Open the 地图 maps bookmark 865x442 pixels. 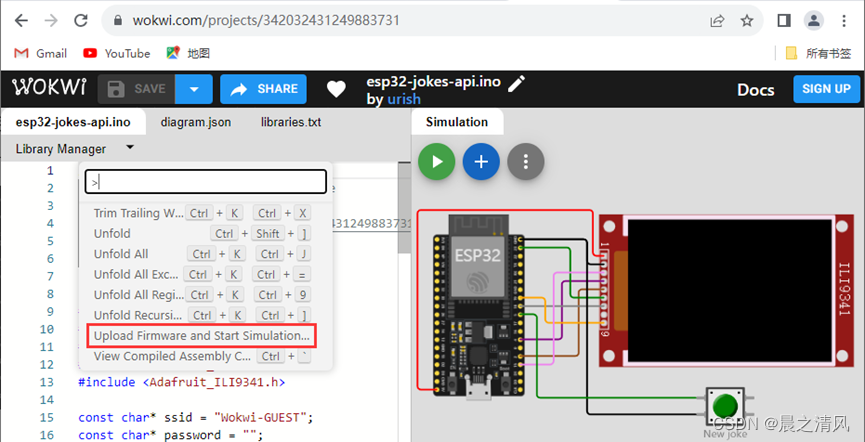click(188, 54)
